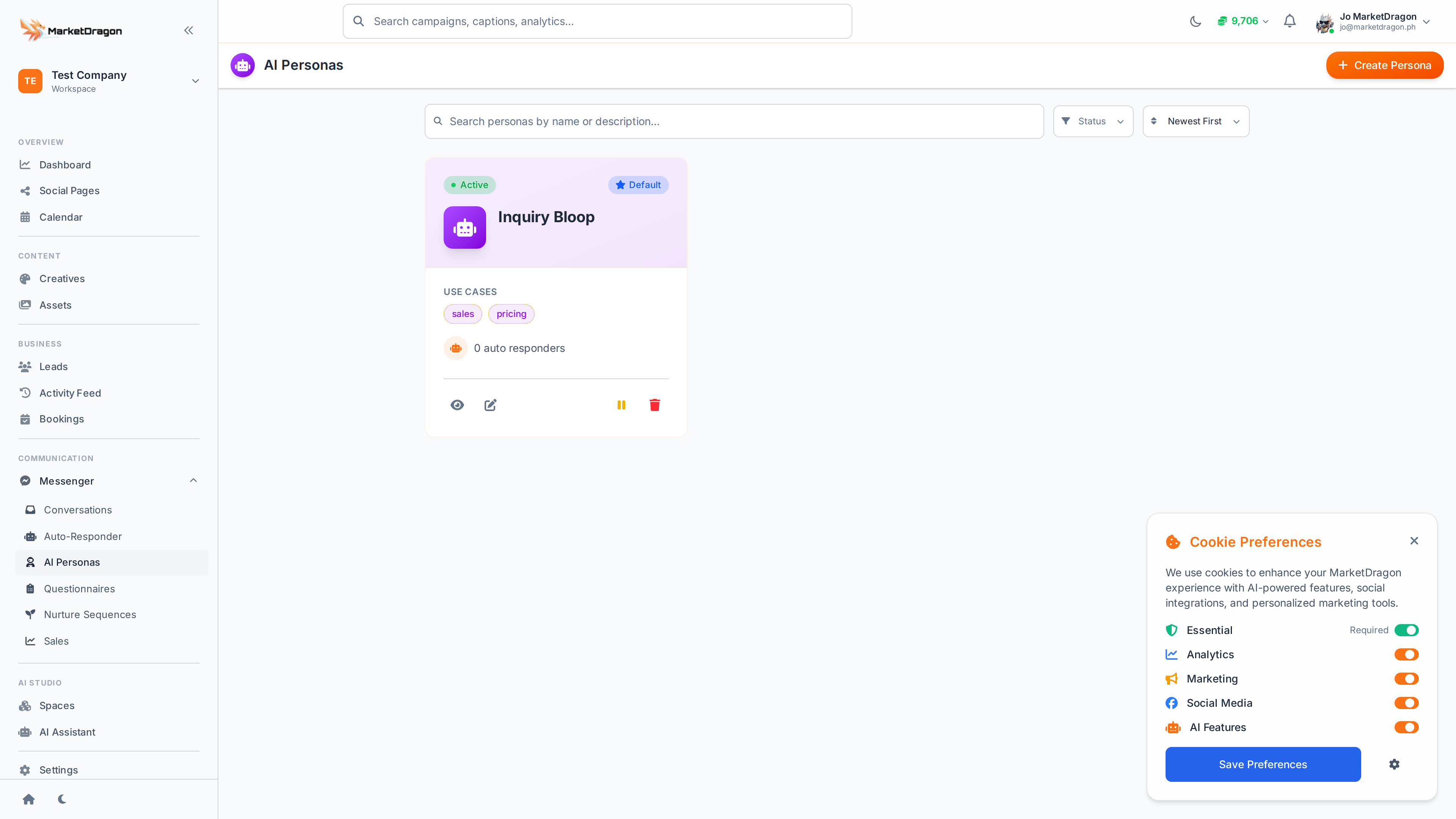Click the Inquiry Bloop robot avatar
1456x819 pixels.
point(464,227)
